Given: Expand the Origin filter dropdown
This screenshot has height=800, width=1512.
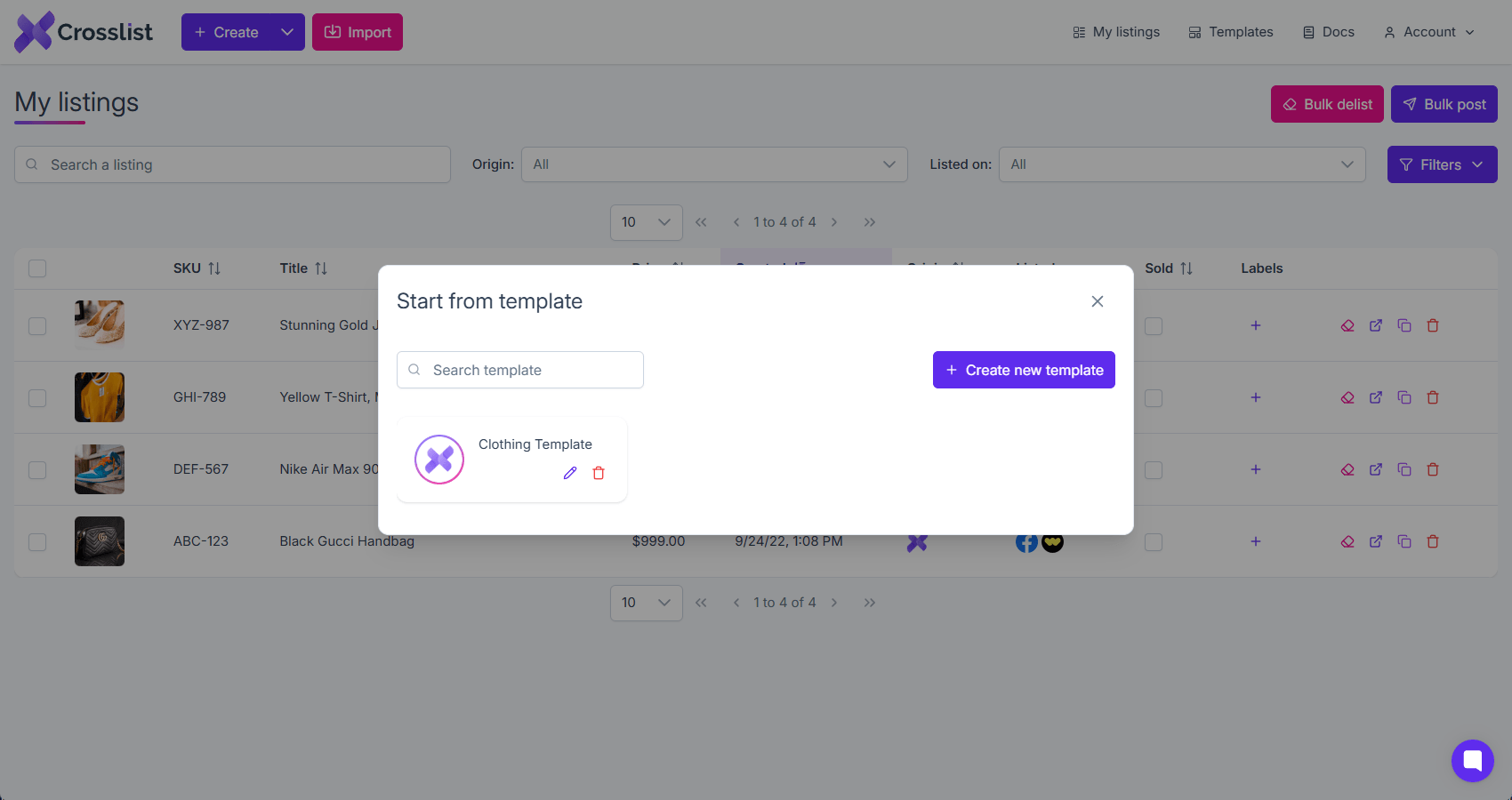Looking at the screenshot, I should pyautogui.click(x=714, y=164).
